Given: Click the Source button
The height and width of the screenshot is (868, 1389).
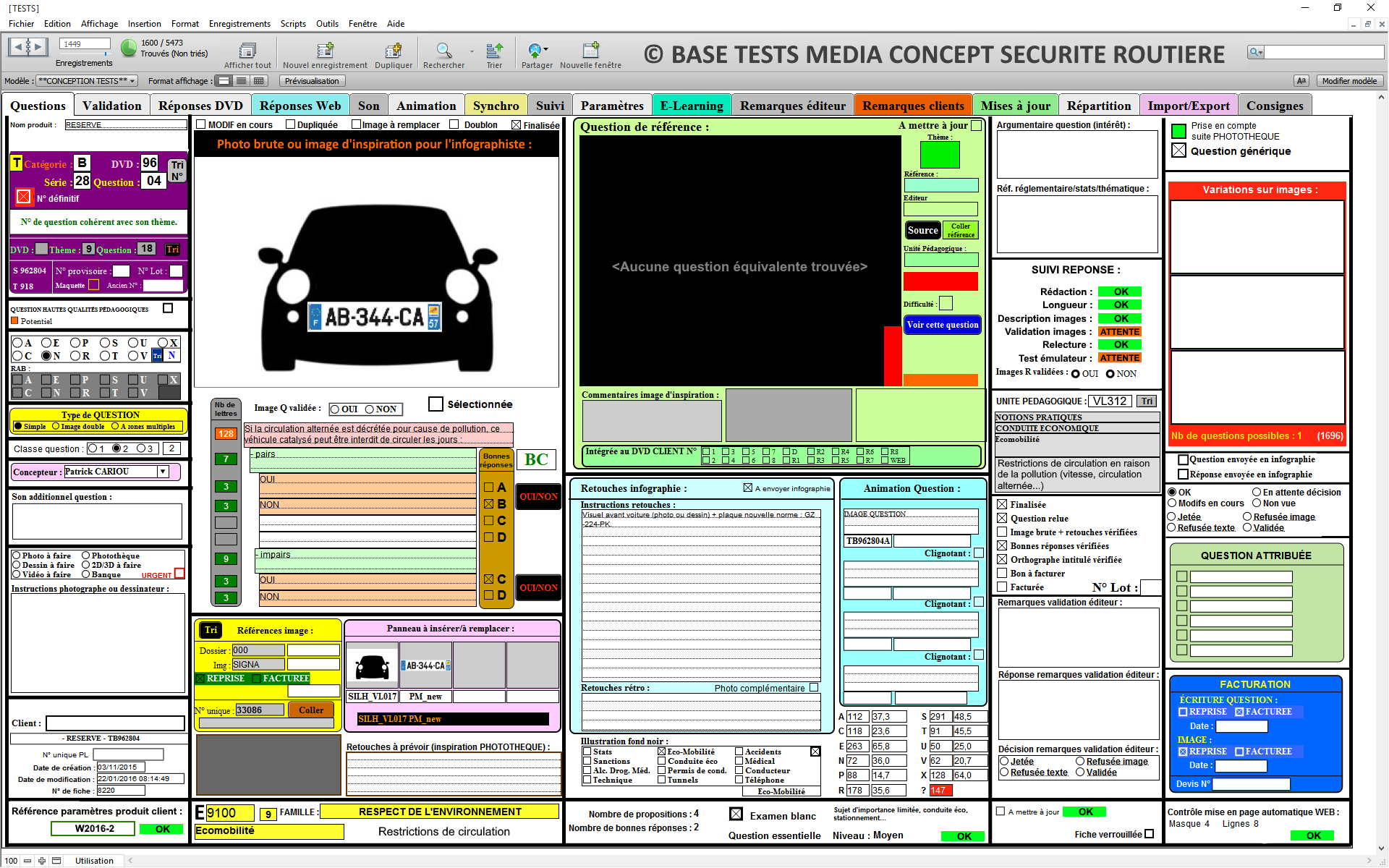Looking at the screenshot, I should [922, 230].
